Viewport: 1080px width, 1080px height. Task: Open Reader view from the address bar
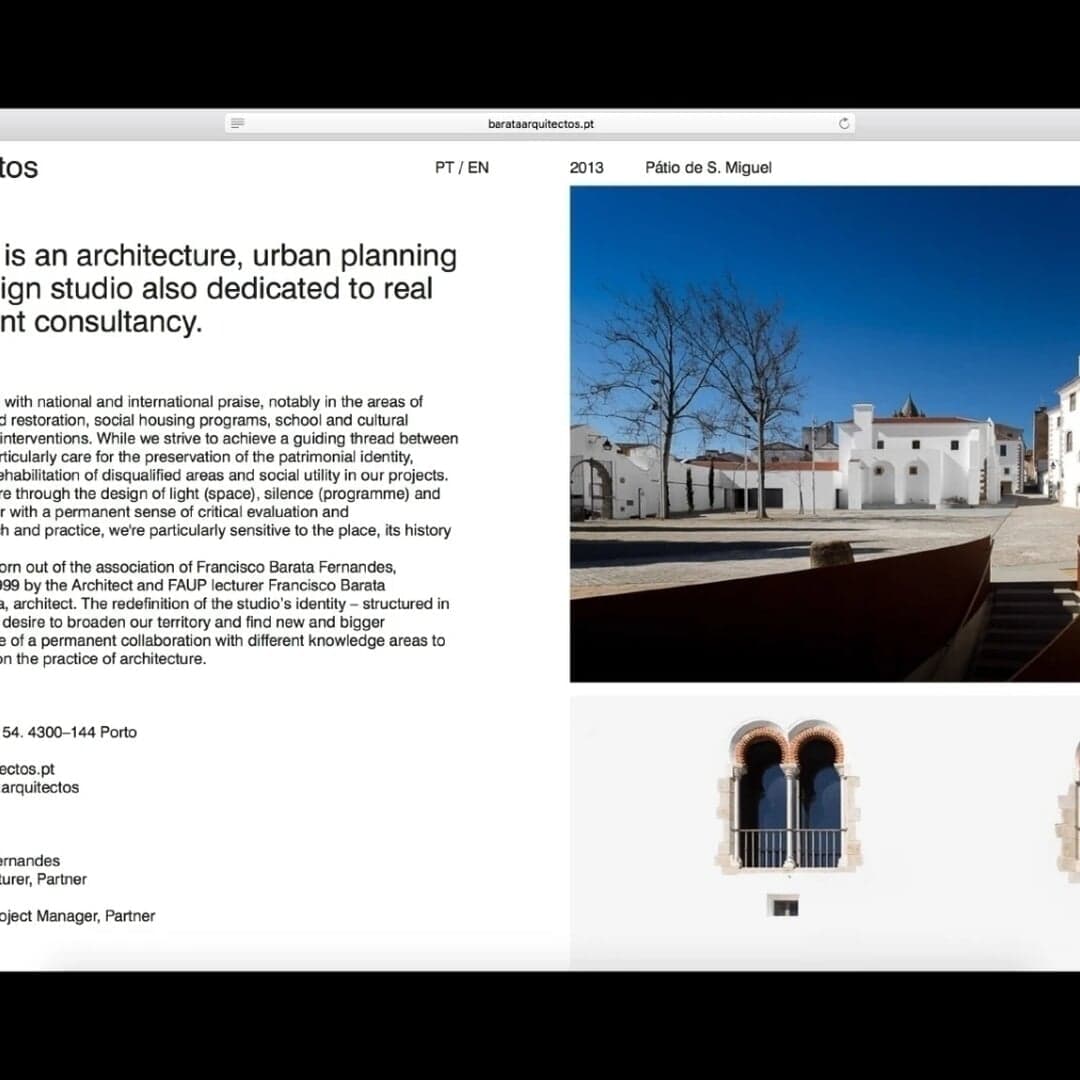click(237, 122)
